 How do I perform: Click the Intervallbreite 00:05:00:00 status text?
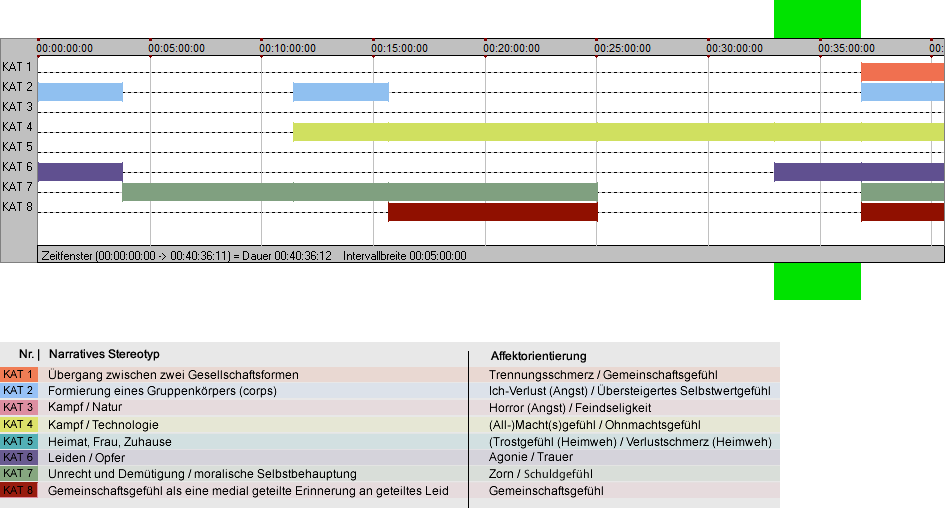coord(404,256)
